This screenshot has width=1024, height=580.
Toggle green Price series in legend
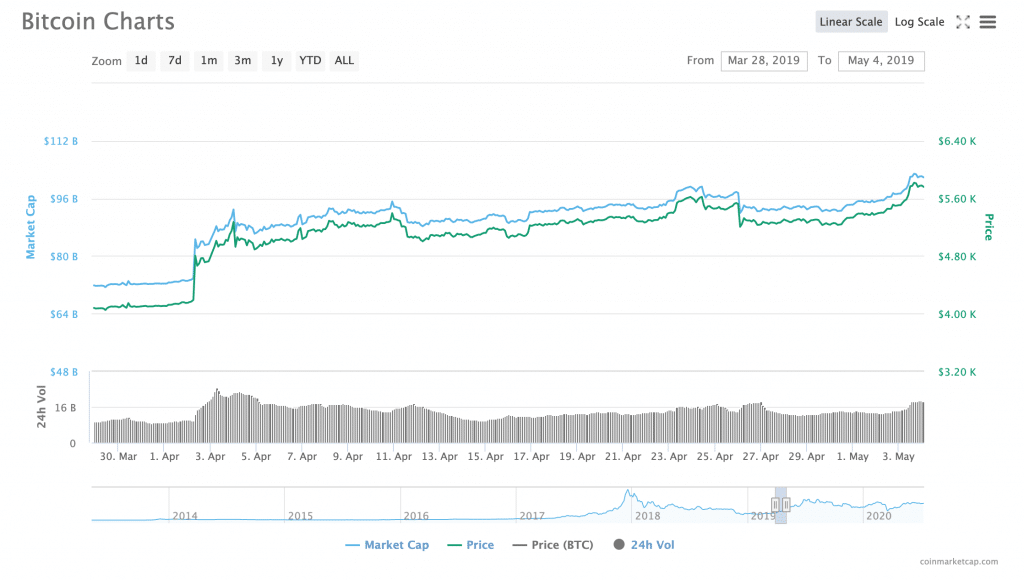pos(472,545)
